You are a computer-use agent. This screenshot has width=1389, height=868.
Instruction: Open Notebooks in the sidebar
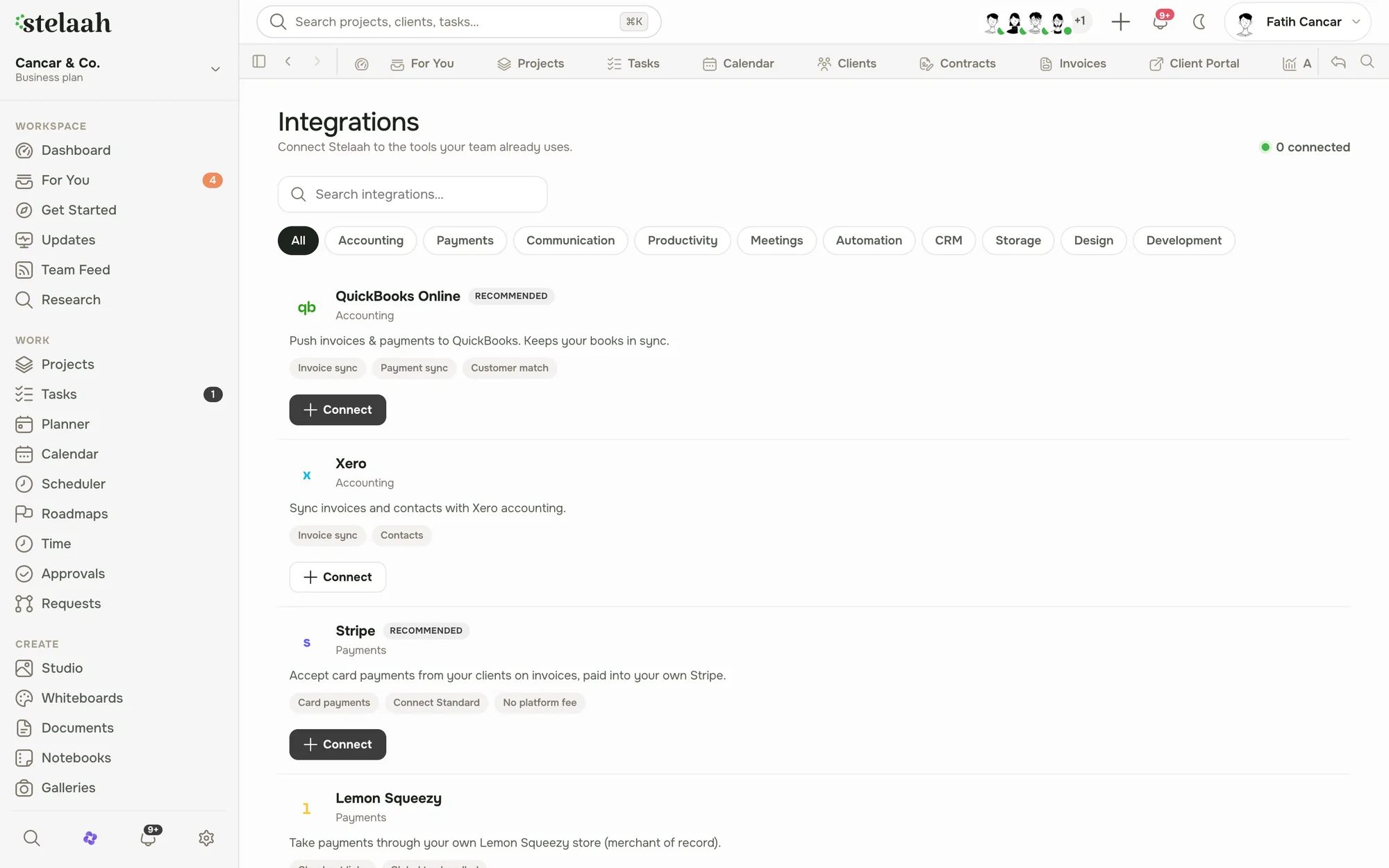(119, 758)
